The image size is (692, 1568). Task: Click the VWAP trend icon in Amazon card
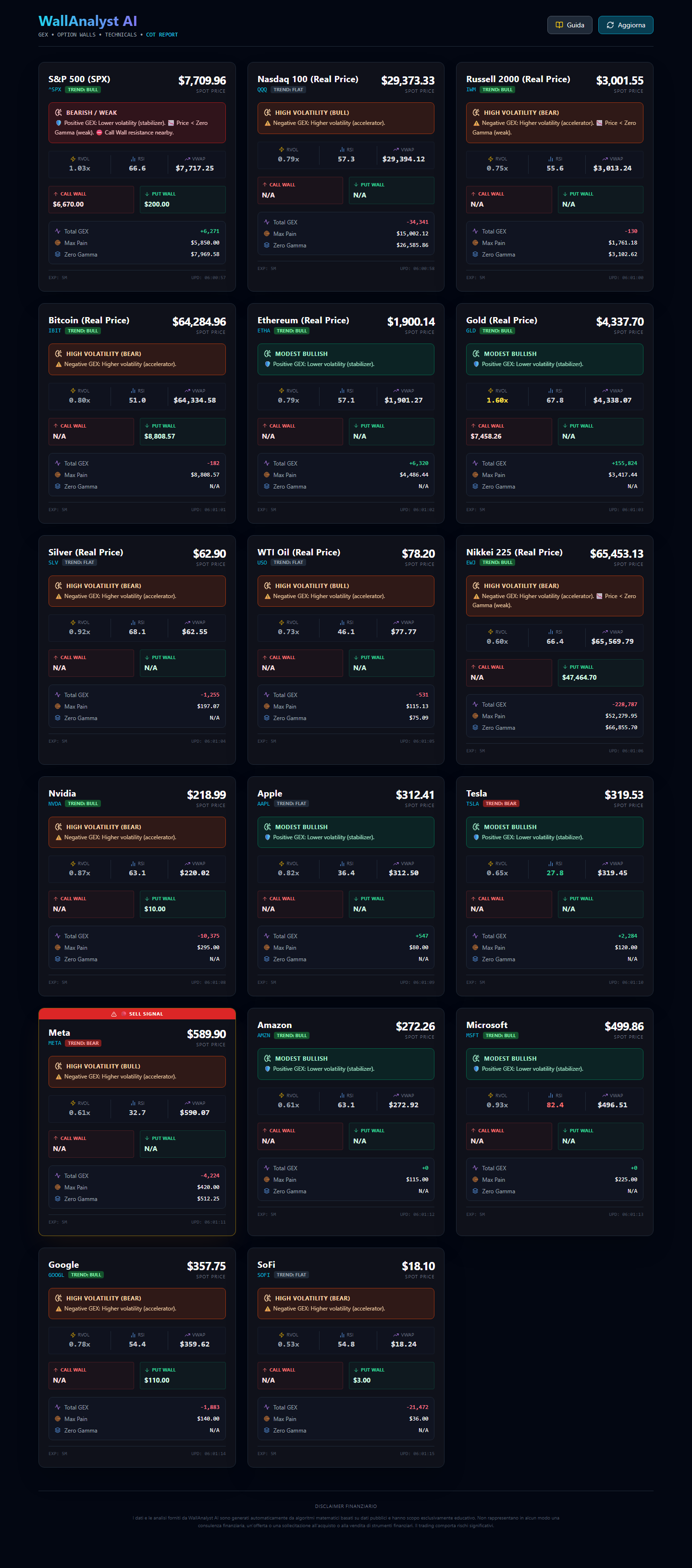click(396, 1096)
